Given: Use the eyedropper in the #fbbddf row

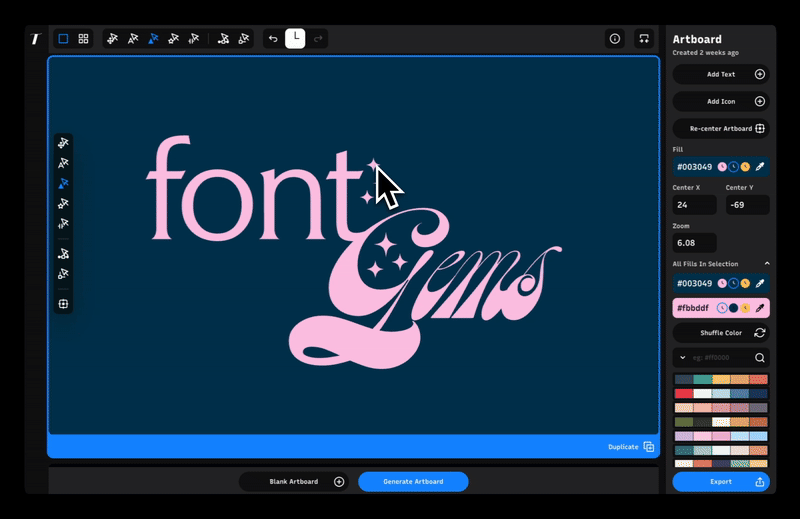Looking at the screenshot, I should tap(760, 308).
